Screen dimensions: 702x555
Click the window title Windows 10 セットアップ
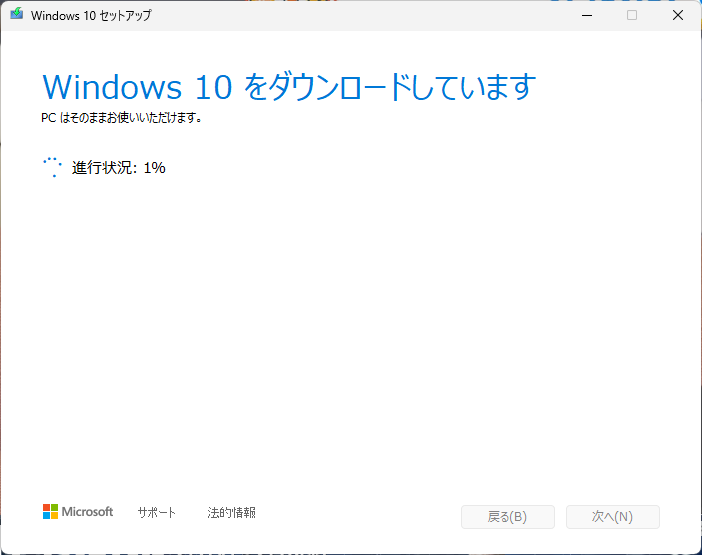(91, 16)
